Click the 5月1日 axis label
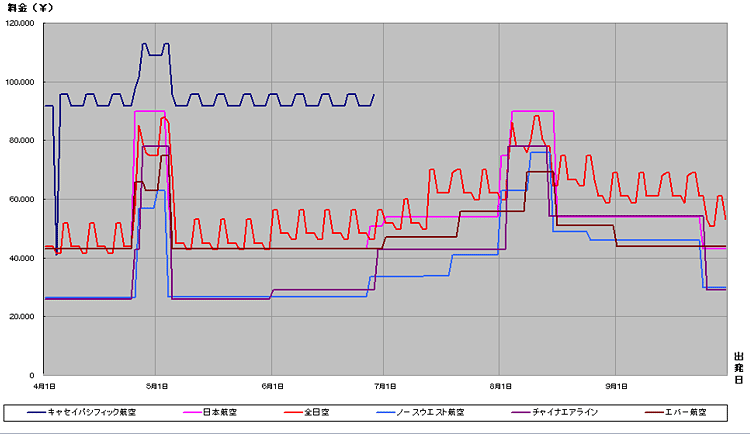The image size is (750, 434). (157, 386)
